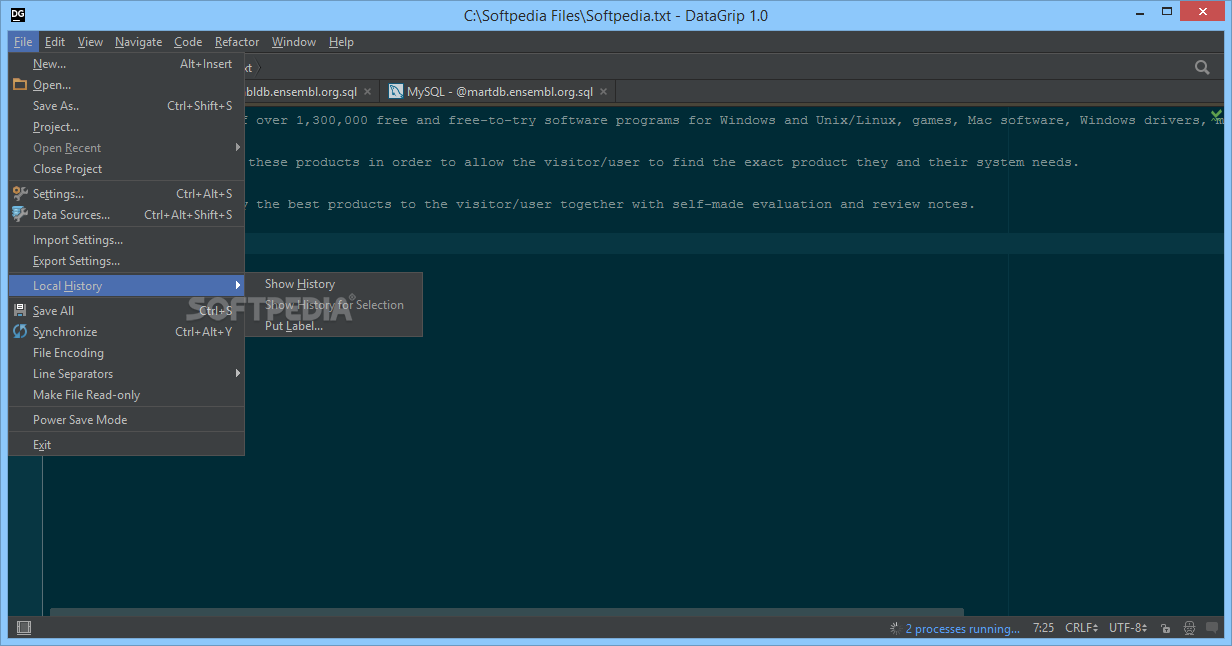The image size is (1232, 646).
Task: Click the search magnifier icon
Action: [1202, 67]
